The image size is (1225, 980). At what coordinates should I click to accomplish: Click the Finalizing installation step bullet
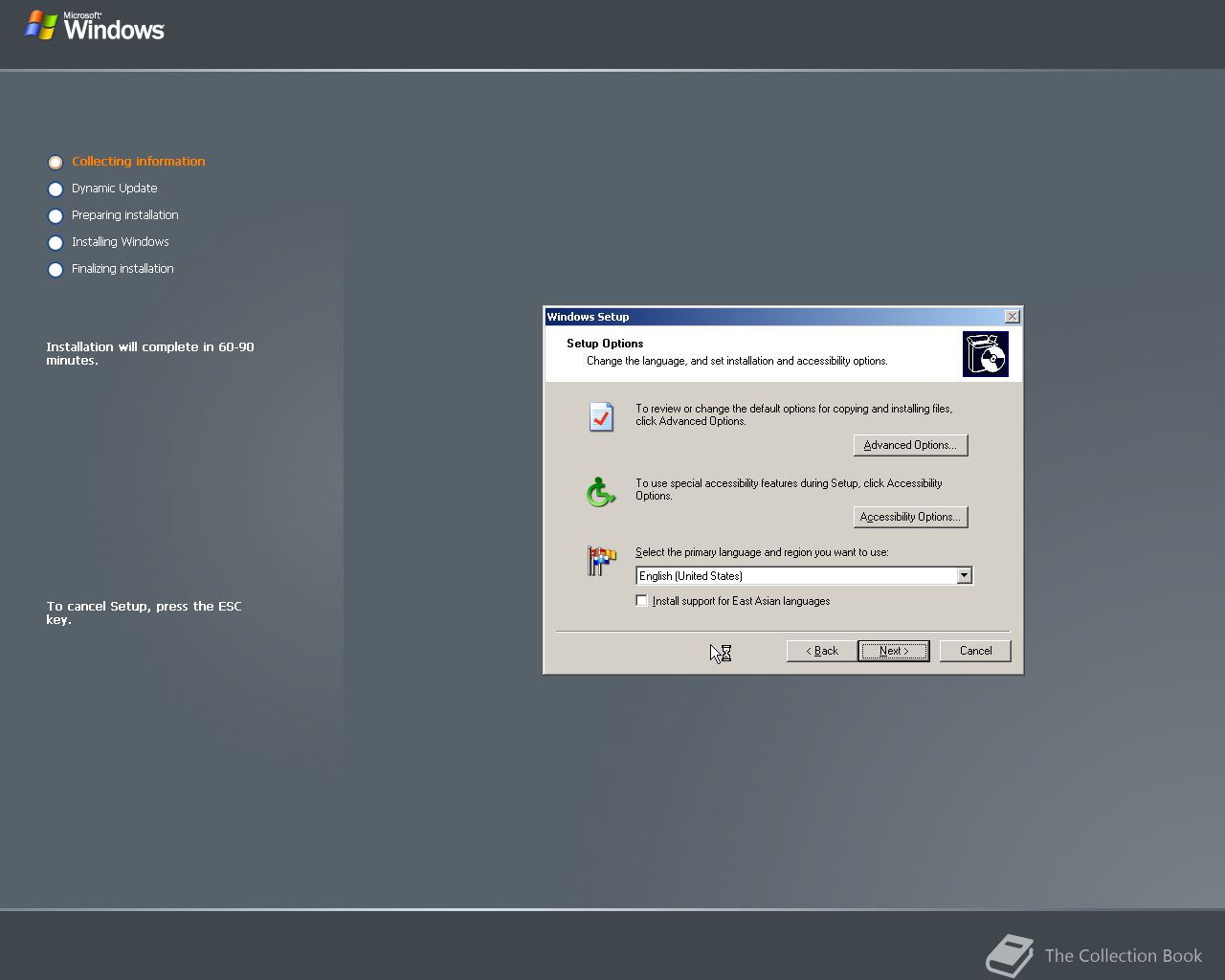pos(56,270)
